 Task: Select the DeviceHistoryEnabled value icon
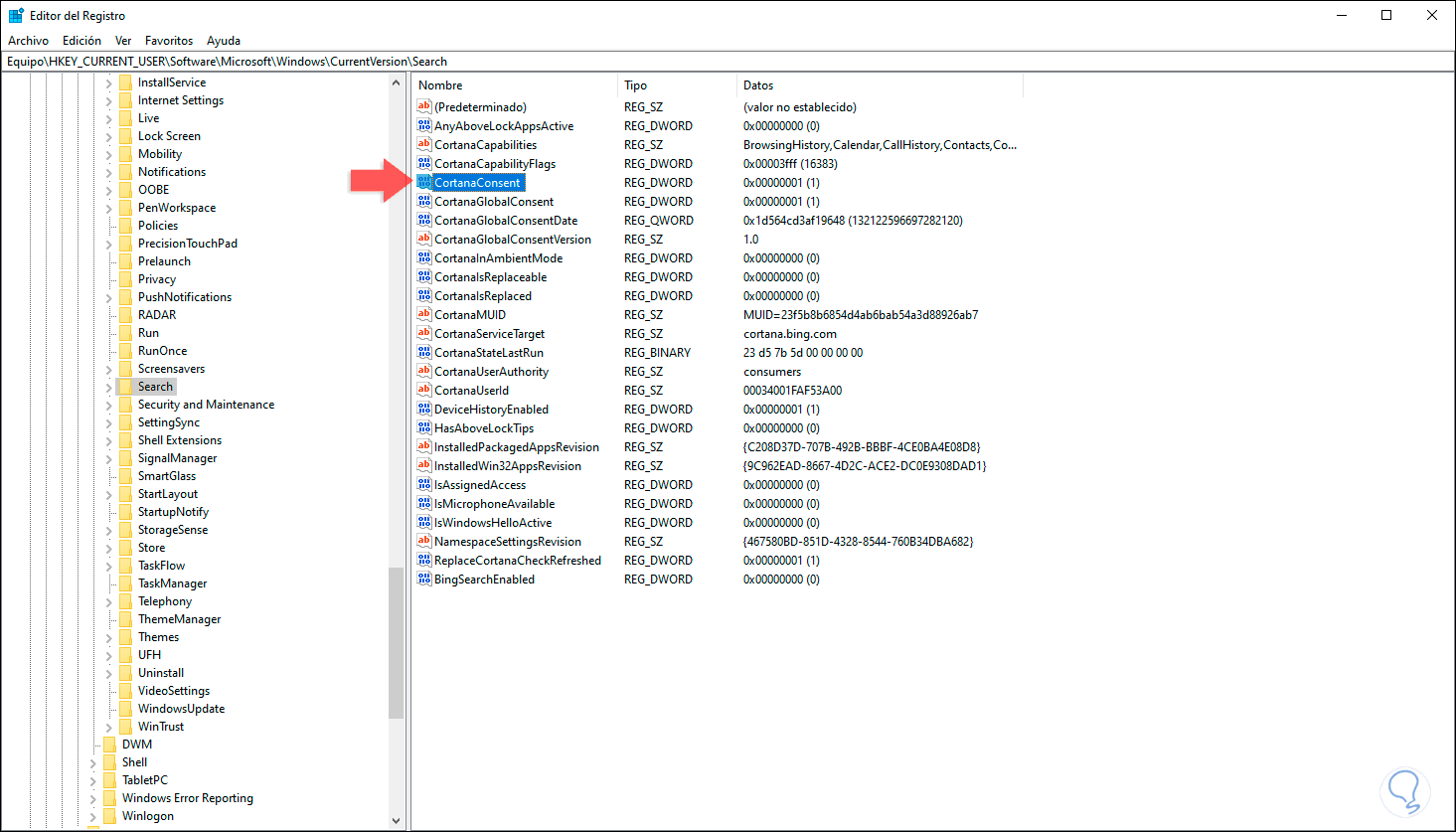tap(424, 410)
